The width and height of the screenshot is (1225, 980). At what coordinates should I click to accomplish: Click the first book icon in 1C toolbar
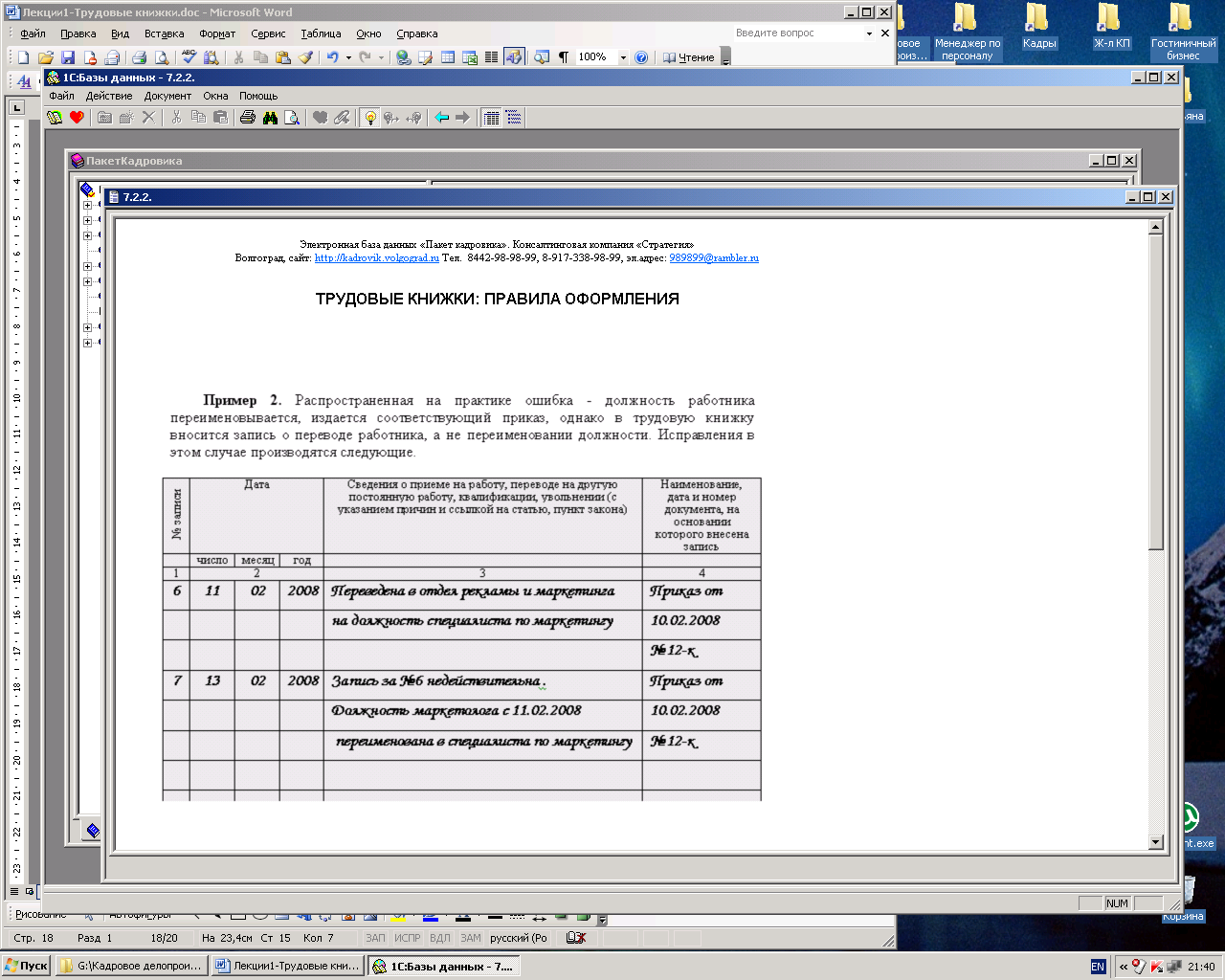(55, 118)
